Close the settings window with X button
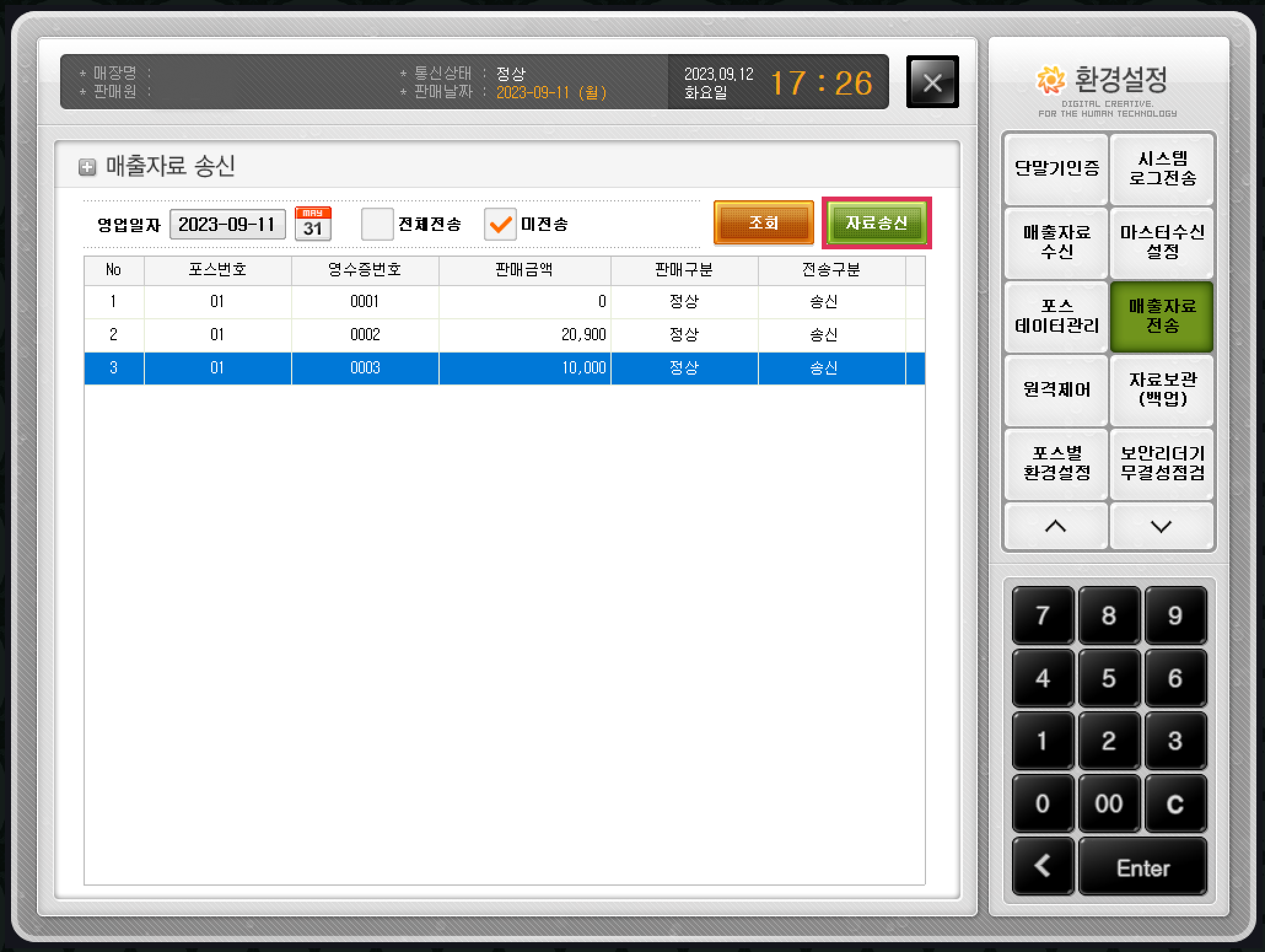 coord(932,82)
